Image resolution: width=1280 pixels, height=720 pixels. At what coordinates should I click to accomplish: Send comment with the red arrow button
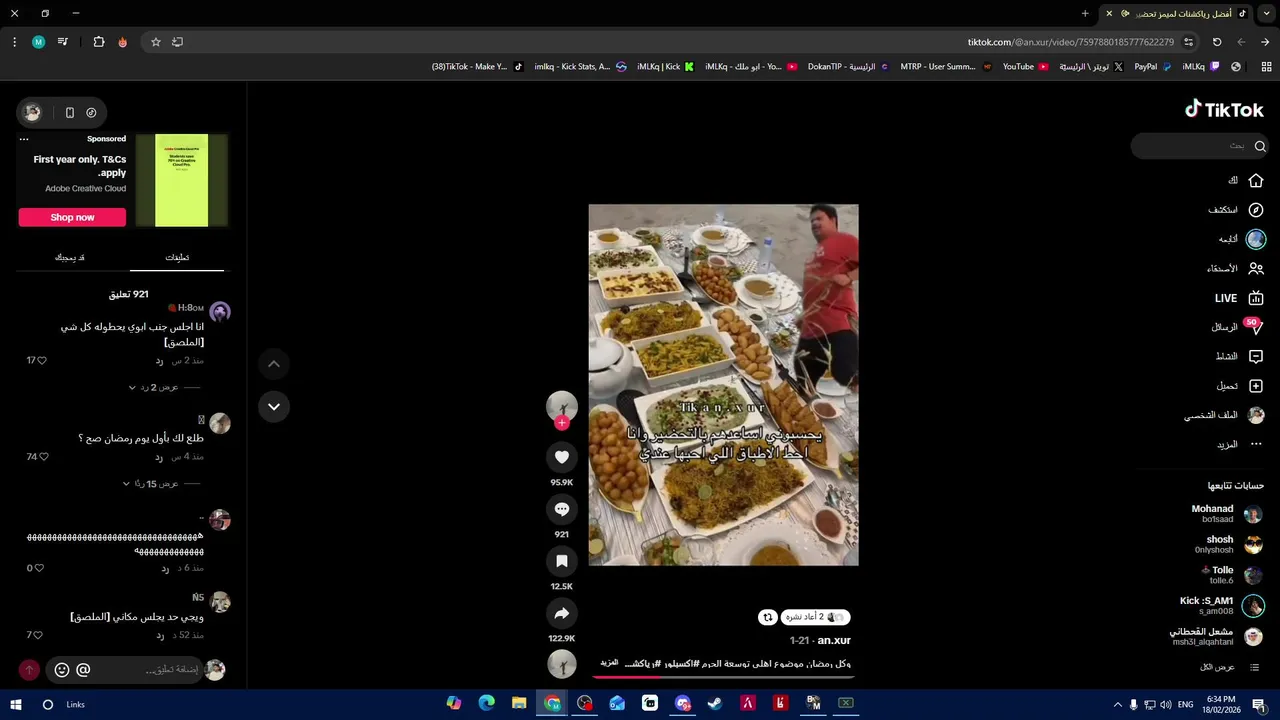point(29,670)
